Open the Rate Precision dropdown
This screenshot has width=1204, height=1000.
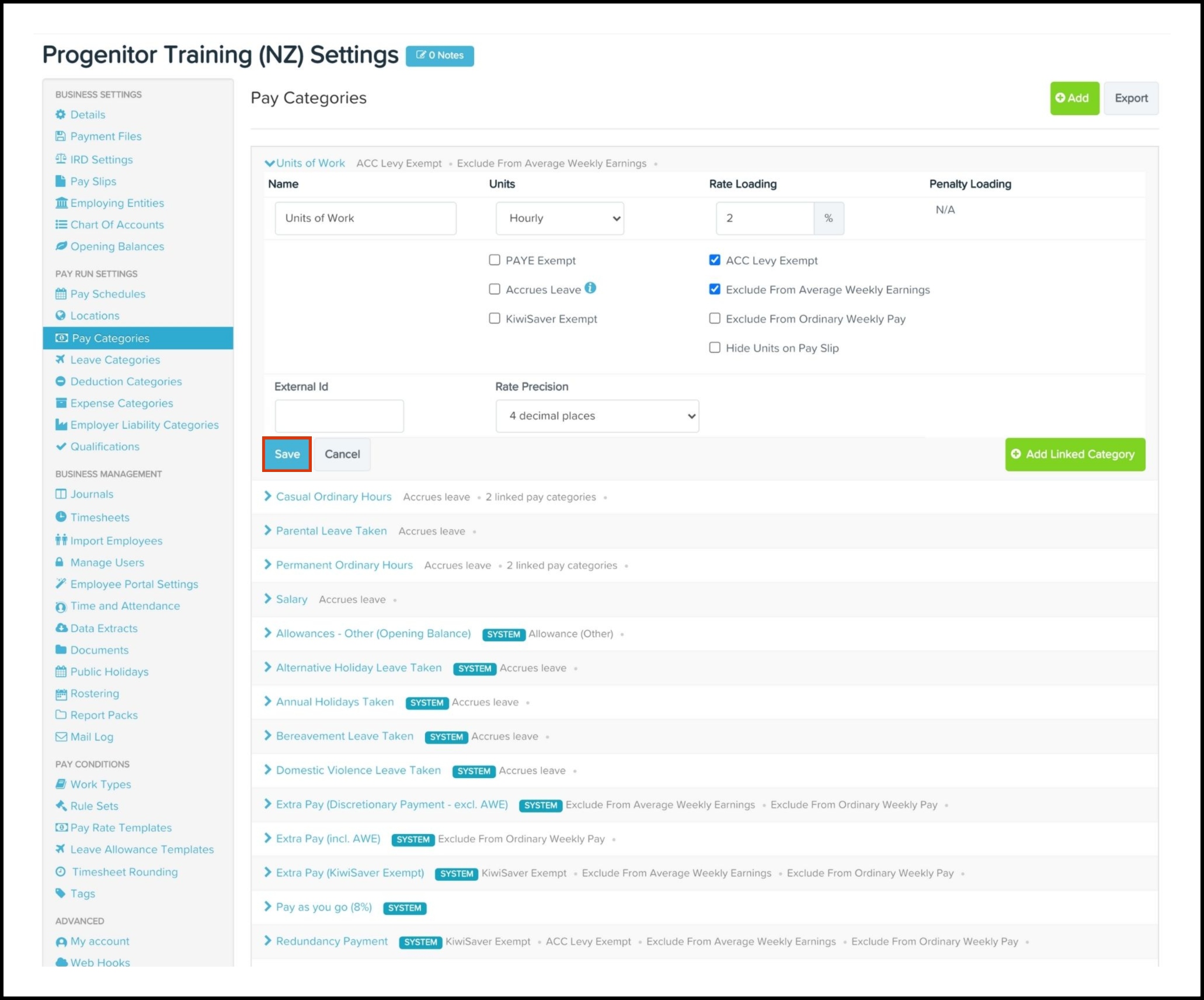(x=597, y=416)
